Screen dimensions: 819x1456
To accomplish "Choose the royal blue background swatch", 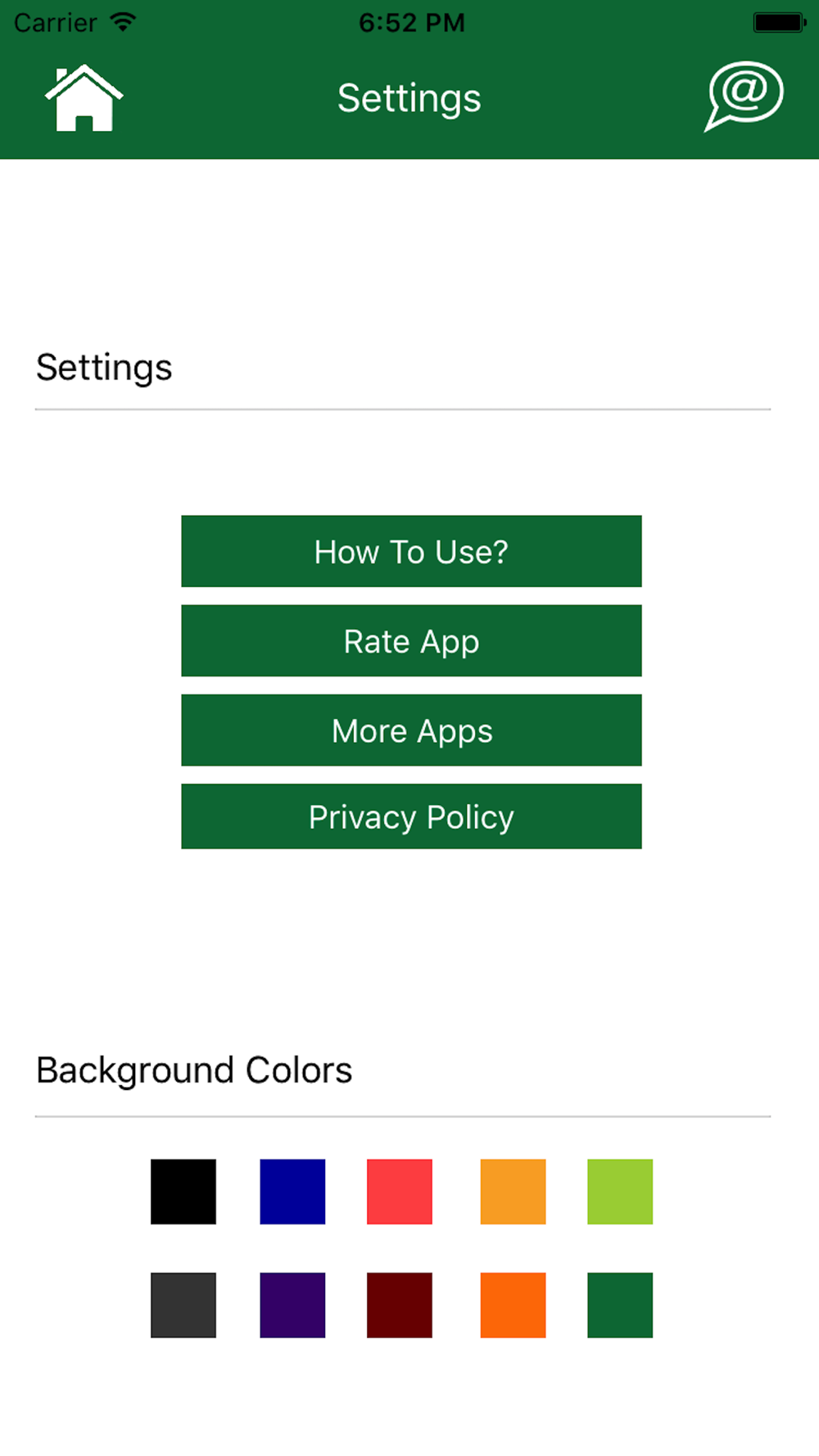I will tap(292, 1191).
